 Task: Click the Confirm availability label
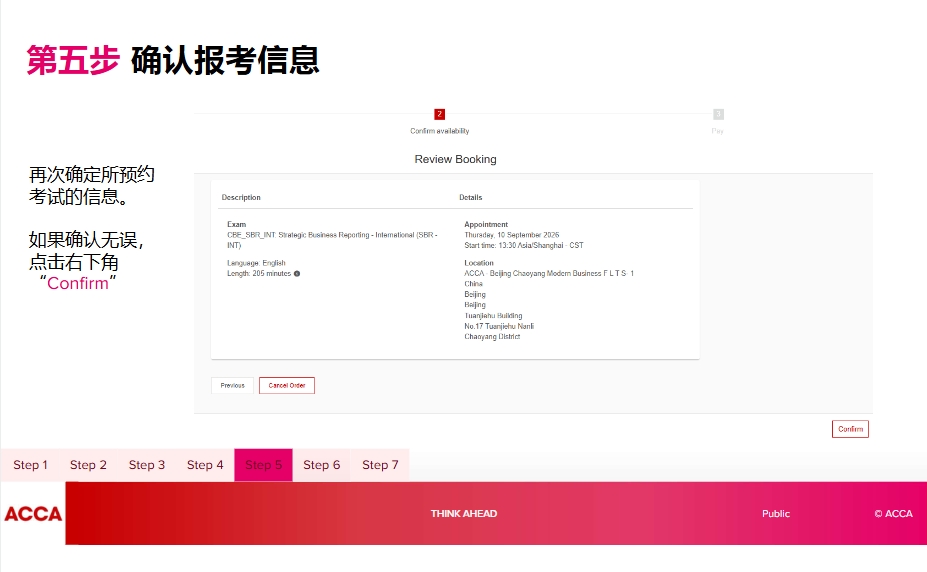pos(440,131)
